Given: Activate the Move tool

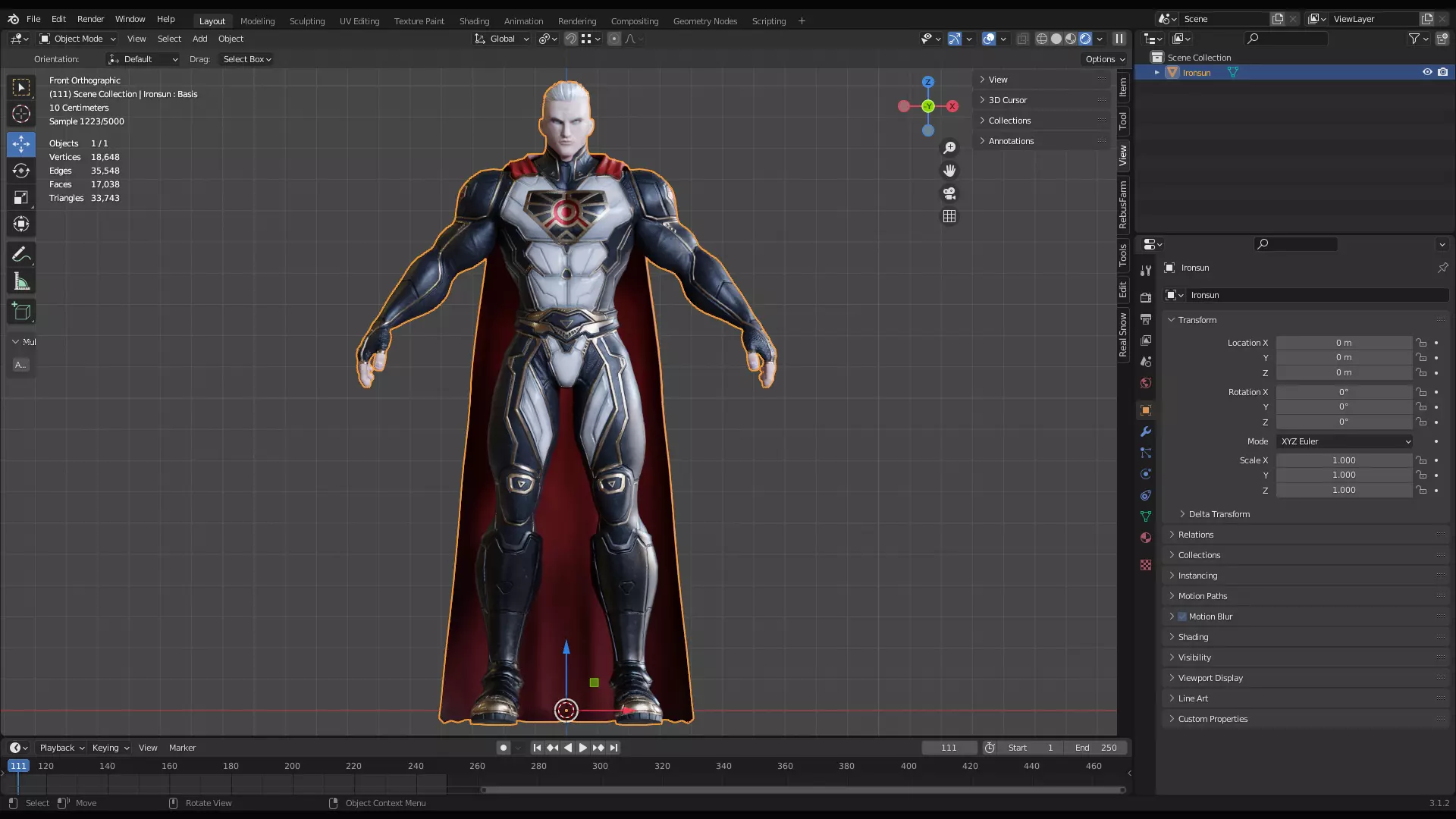Looking at the screenshot, I should [21, 144].
